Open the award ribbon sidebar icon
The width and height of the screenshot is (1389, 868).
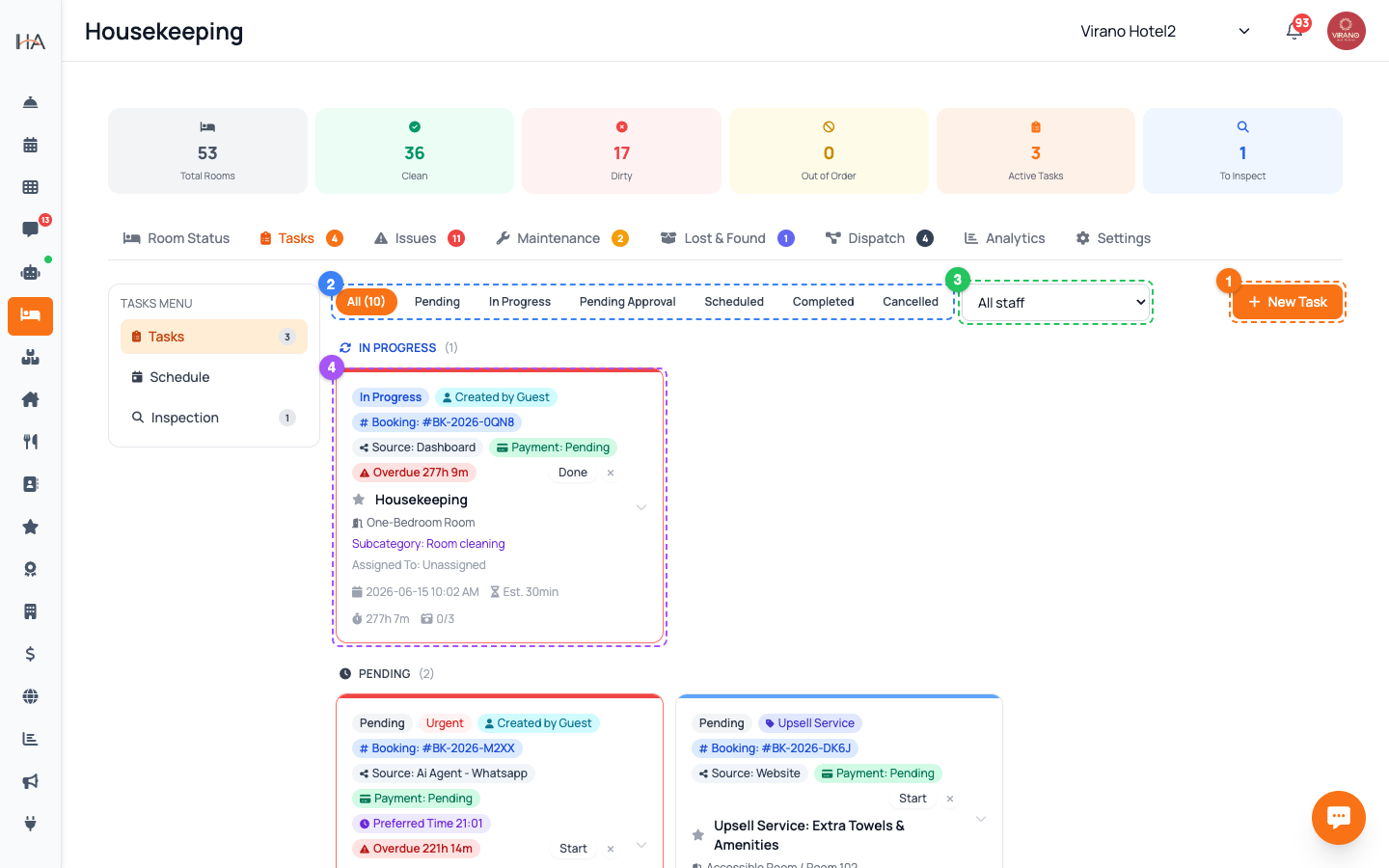[x=30, y=569]
